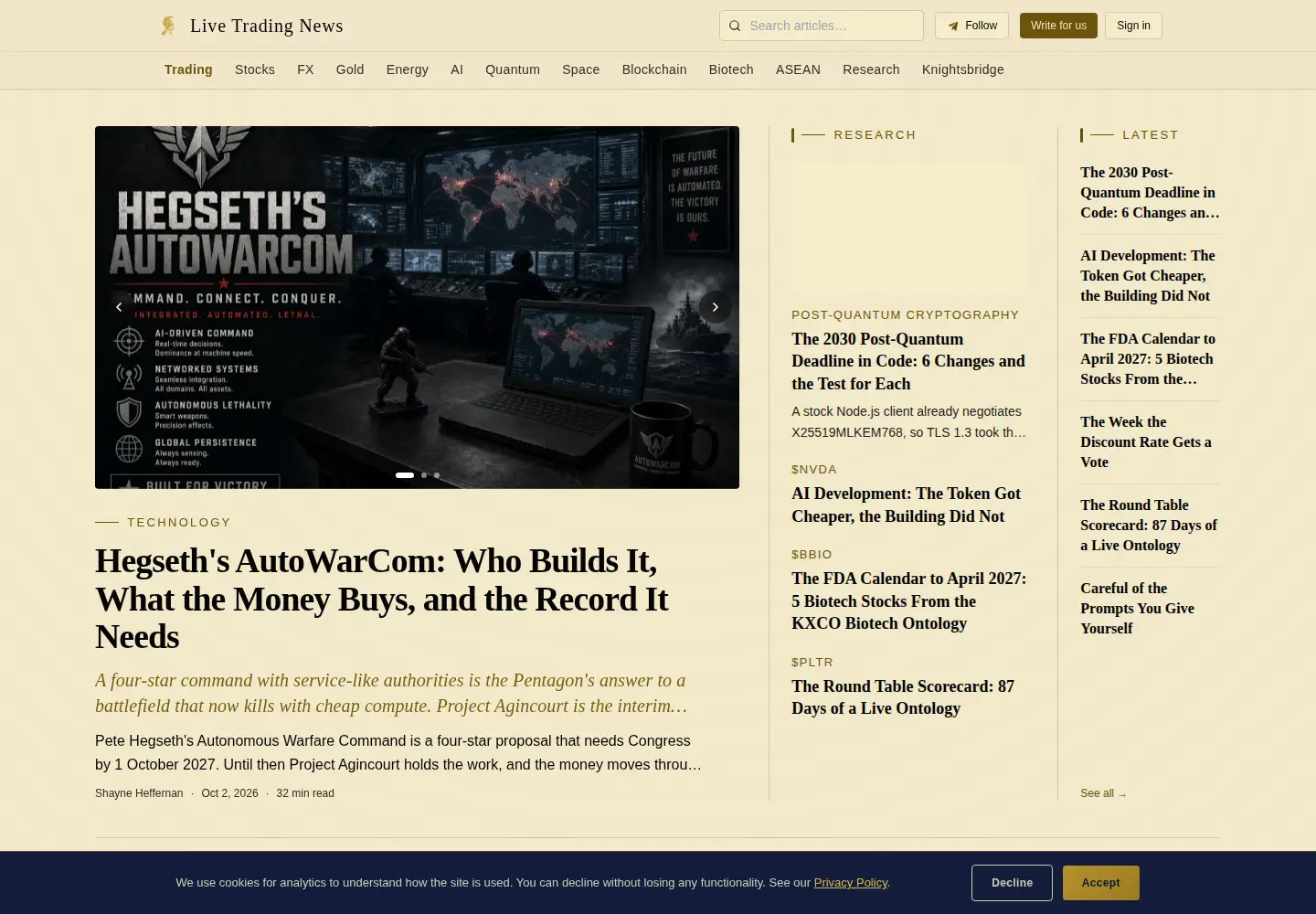
Task: Select the third carousel indicator dot
Action: pyautogui.click(x=437, y=475)
